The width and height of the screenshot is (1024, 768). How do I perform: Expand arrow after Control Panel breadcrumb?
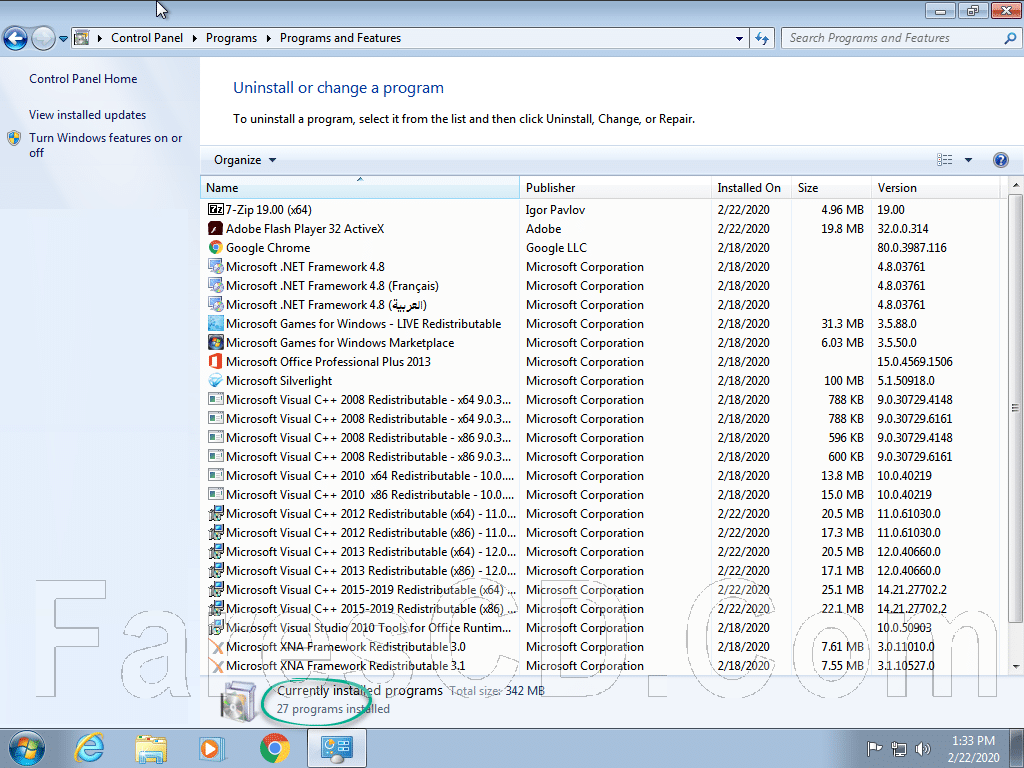click(195, 39)
